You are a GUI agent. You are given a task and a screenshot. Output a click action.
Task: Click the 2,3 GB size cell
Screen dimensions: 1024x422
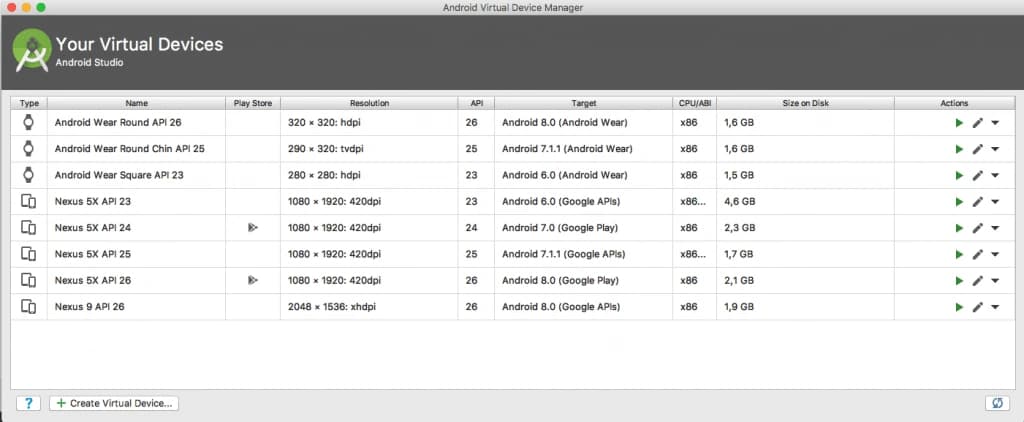806,228
